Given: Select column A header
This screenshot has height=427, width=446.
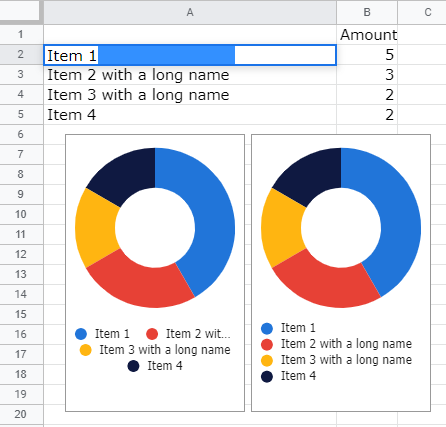Looking at the screenshot, I should coord(190,12).
